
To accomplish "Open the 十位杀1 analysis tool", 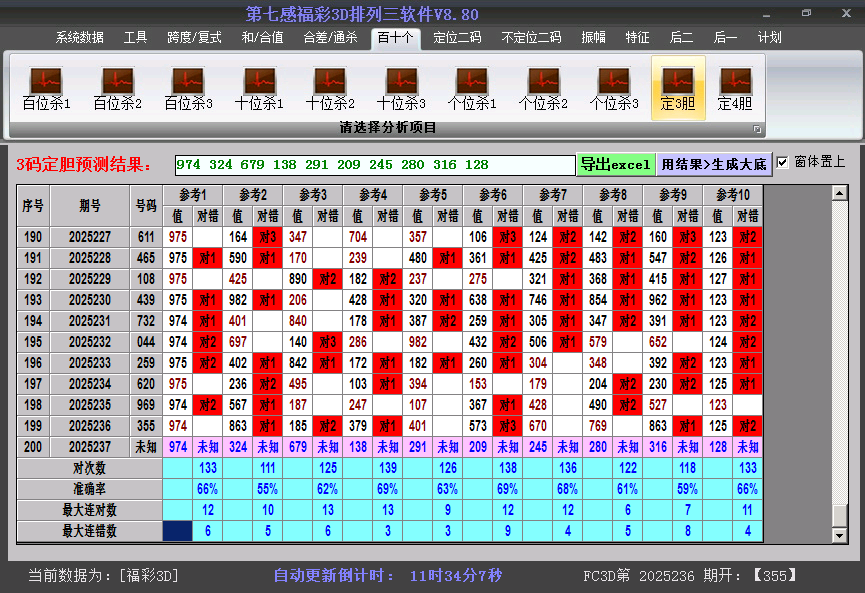I will pyautogui.click(x=259, y=88).
